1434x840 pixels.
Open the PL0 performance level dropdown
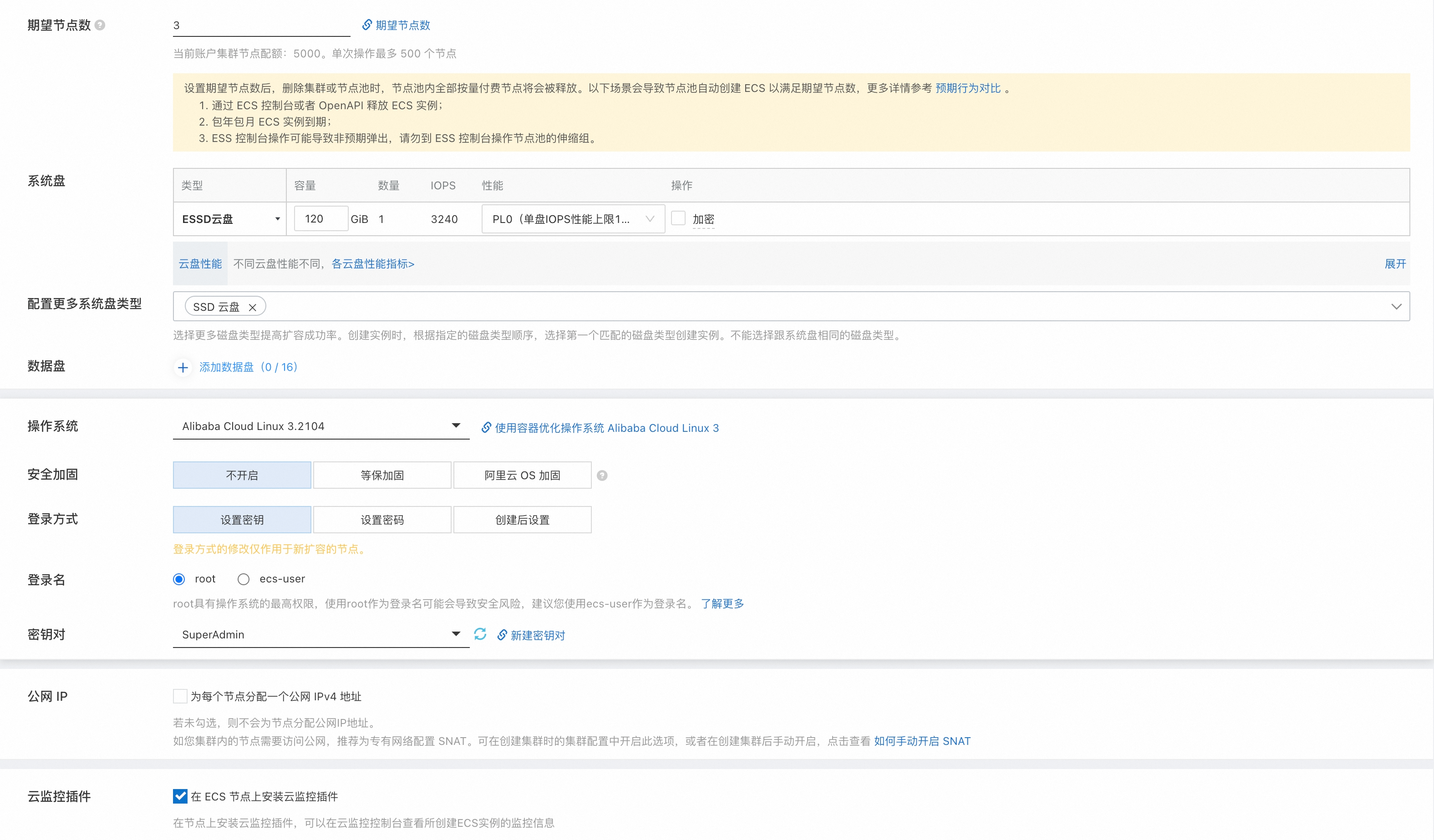coord(573,219)
